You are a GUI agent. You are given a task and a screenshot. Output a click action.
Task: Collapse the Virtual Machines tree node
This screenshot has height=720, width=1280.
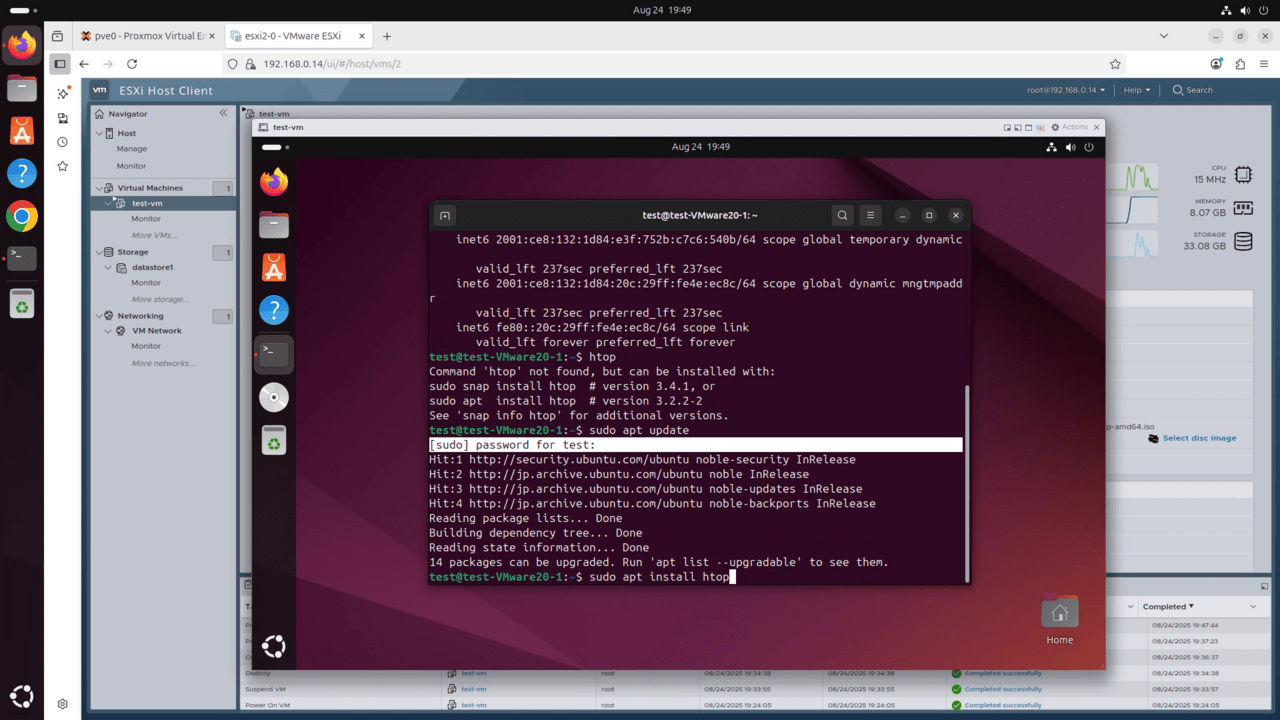(x=99, y=188)
